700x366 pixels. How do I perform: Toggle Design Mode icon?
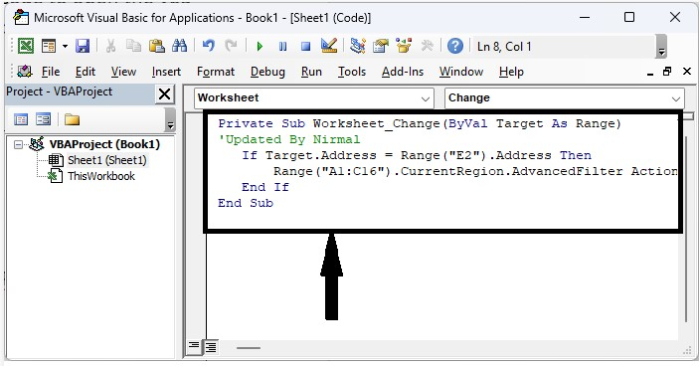[329, 46]
